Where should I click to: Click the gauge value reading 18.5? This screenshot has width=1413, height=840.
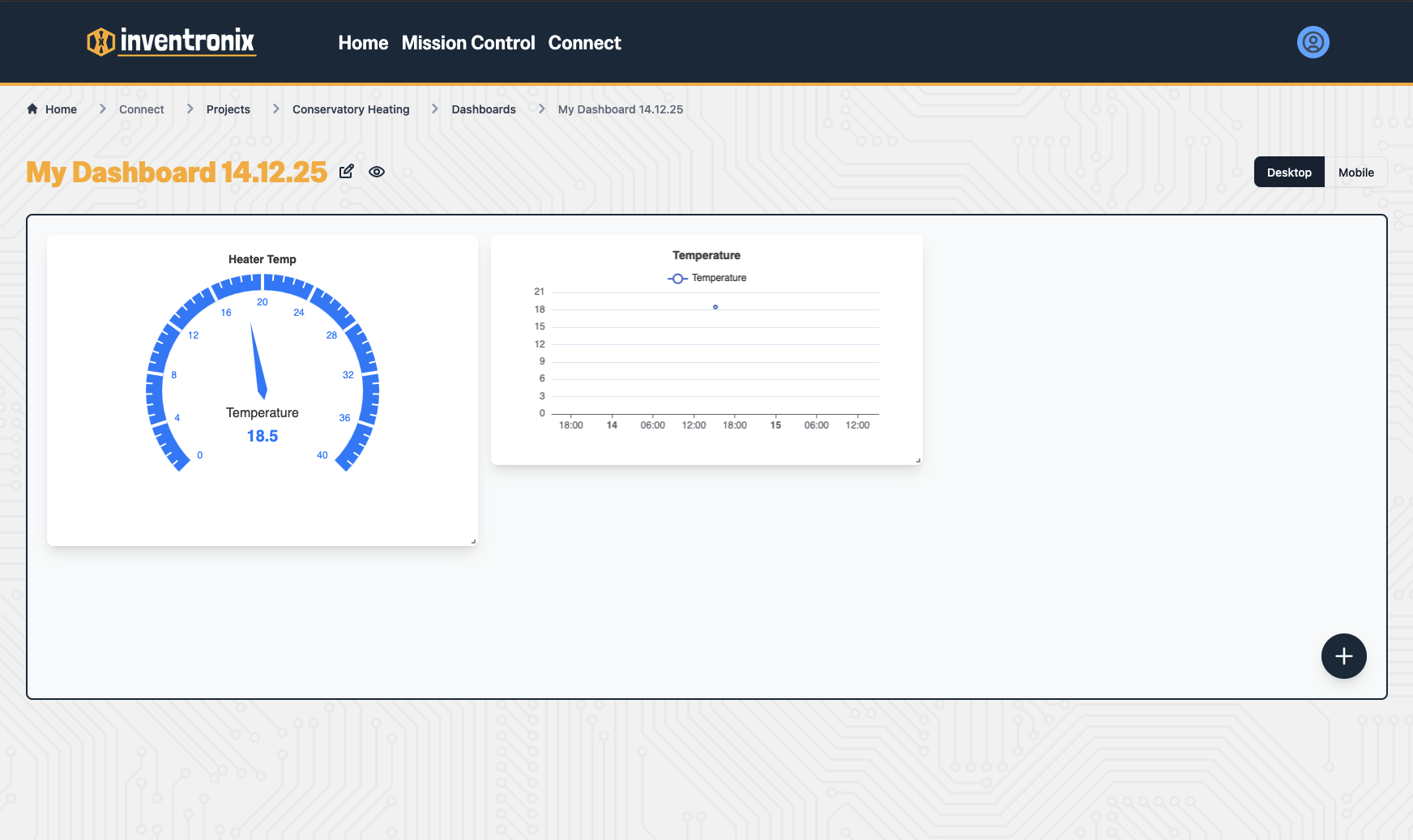pos(262,435)
